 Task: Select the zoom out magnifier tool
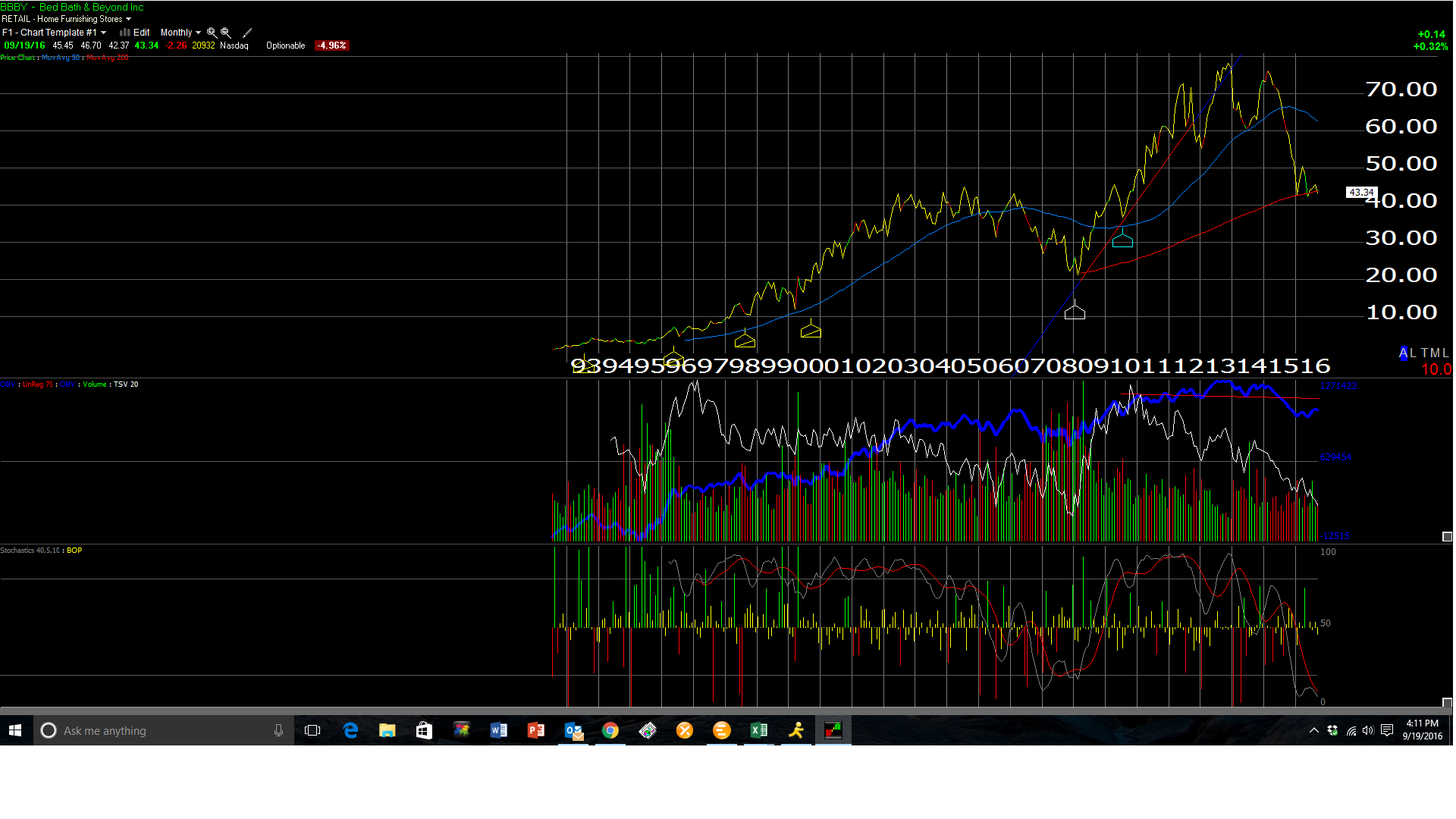(x=226, y=32)
